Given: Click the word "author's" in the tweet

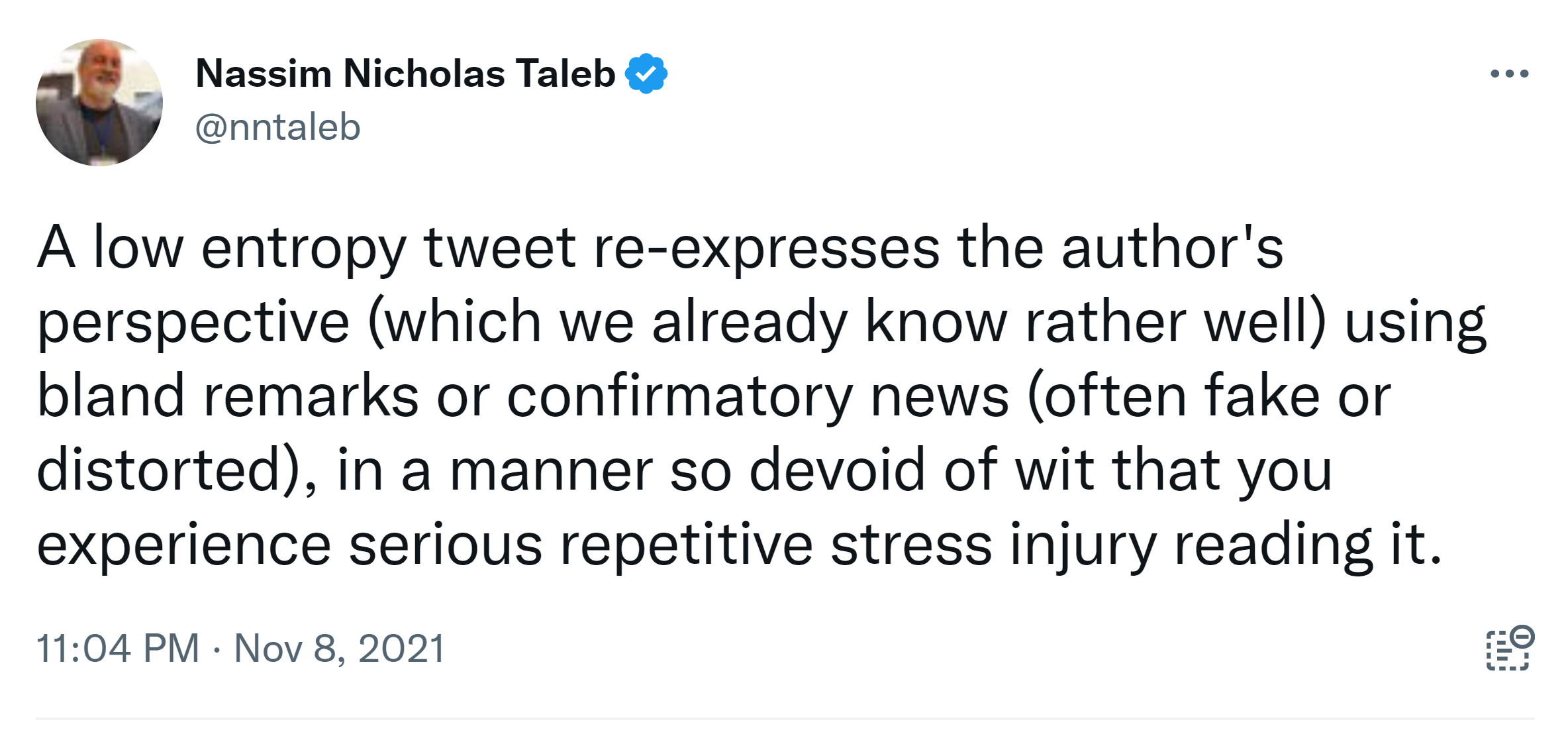Looking at the screenshot, I should point(1172,248).
